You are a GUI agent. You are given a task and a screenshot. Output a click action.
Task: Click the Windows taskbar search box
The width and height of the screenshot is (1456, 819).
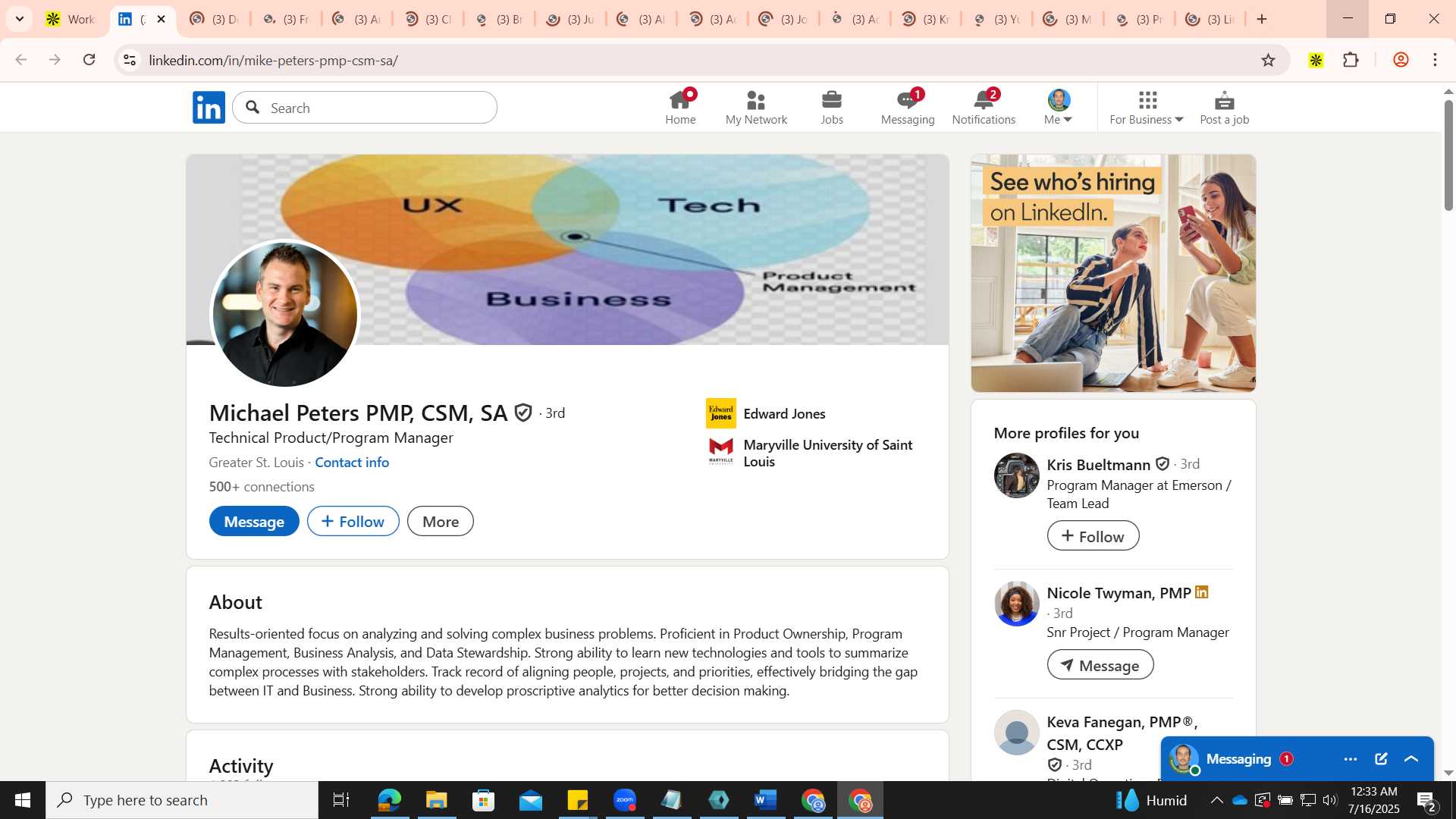click(182, 800)
